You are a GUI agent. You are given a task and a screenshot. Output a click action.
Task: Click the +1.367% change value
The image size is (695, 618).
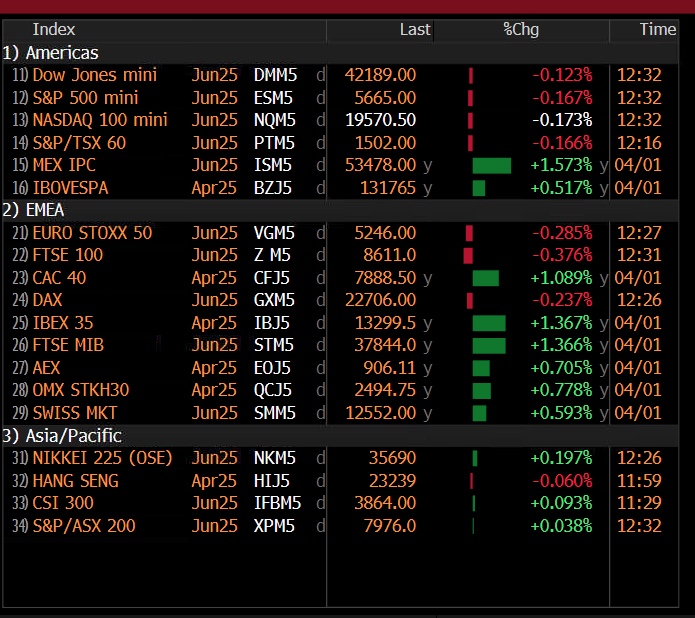[x=561, y=323]
